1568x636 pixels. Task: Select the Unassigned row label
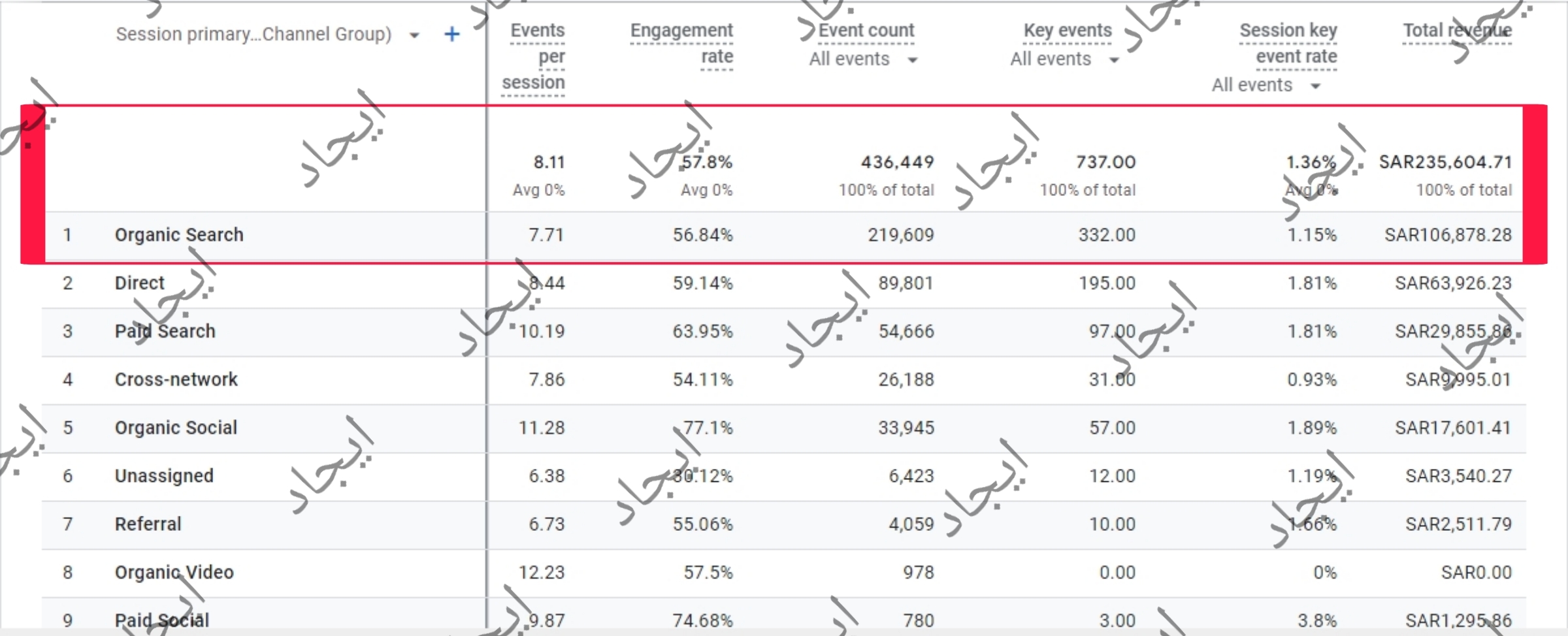pyautogui.click(x=164, y=476)
